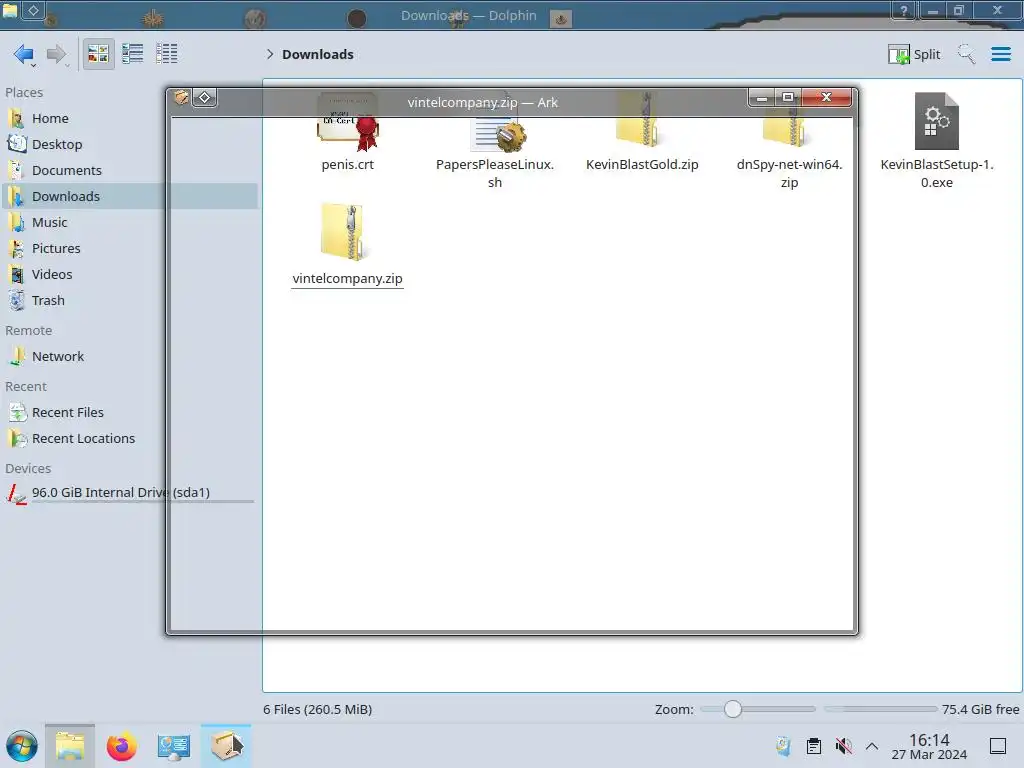Click the show desktop button
Viewport: 1024px width, 768px height.
998,746
